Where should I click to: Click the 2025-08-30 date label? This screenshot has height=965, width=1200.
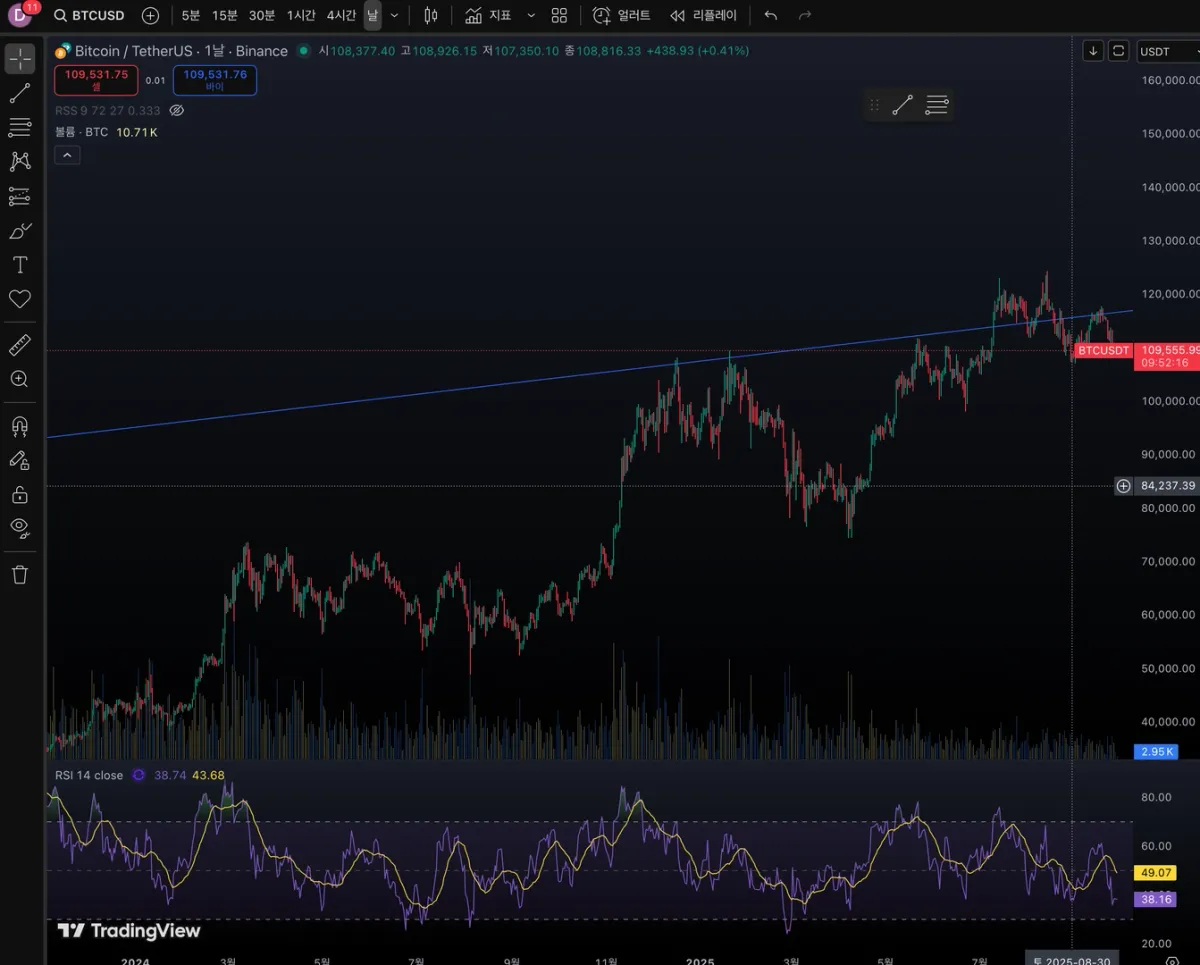coord(1072,960)
